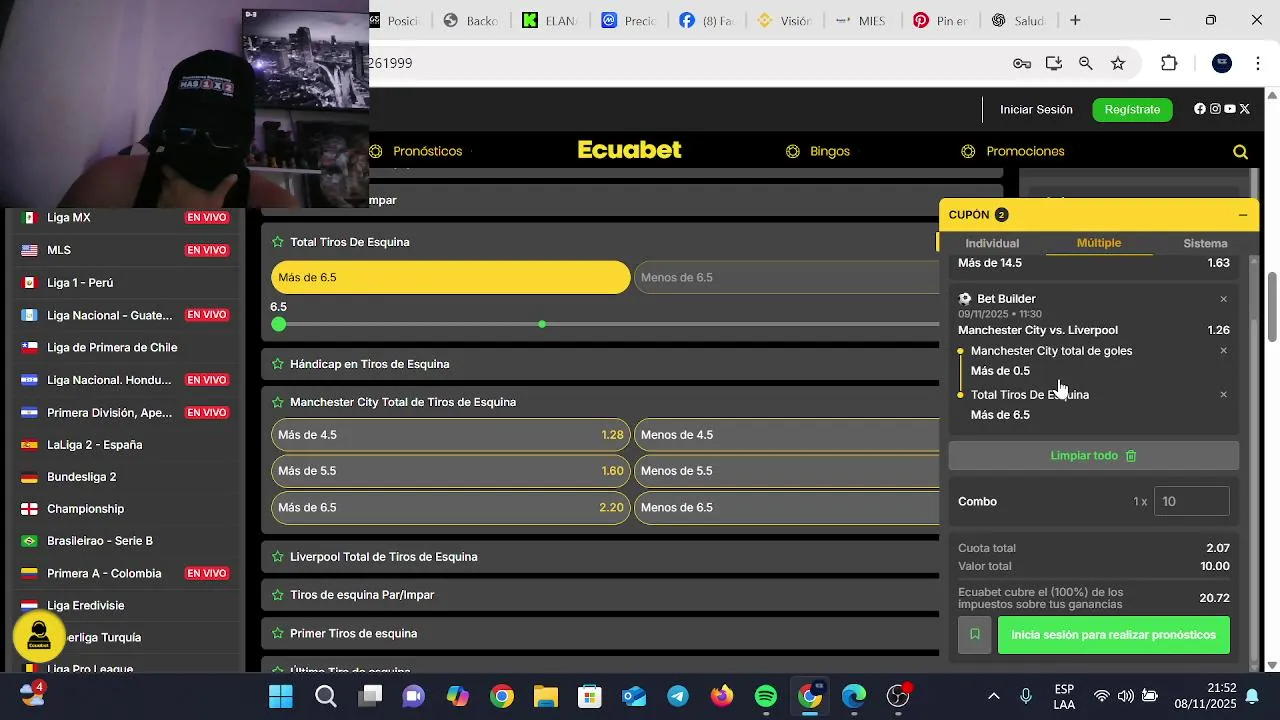The height and width of the screenshot is (720, 1280).
Task: Open Ecuabet's Facebook page icon
Action: 1200,109
